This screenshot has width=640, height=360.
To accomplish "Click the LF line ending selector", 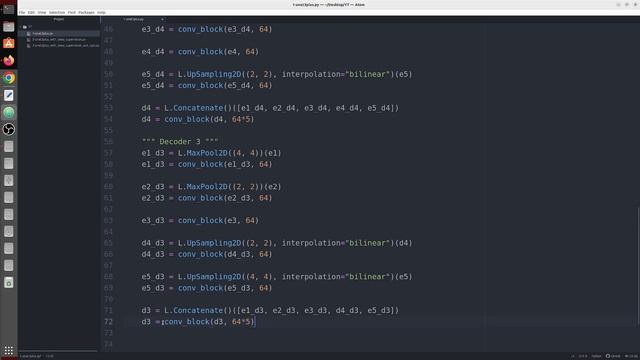I will click(573, 356).
